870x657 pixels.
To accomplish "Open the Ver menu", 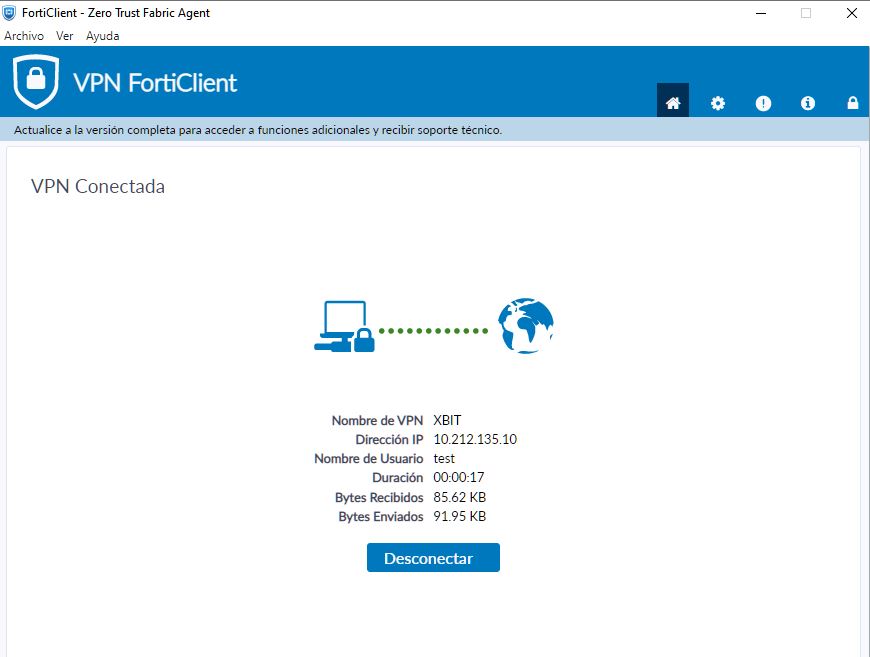I will (64, 36).
